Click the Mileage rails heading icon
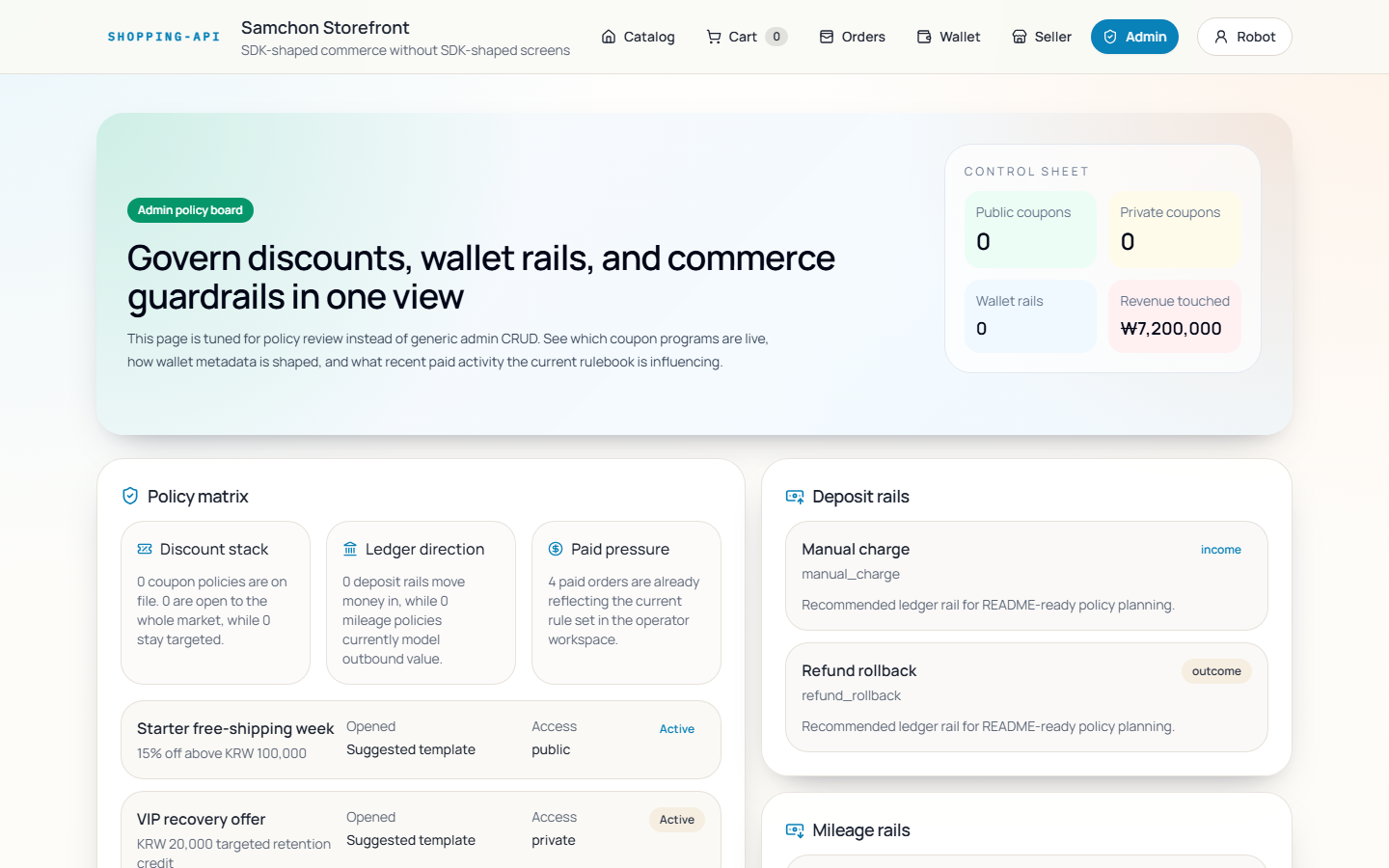 pos(795,830)
